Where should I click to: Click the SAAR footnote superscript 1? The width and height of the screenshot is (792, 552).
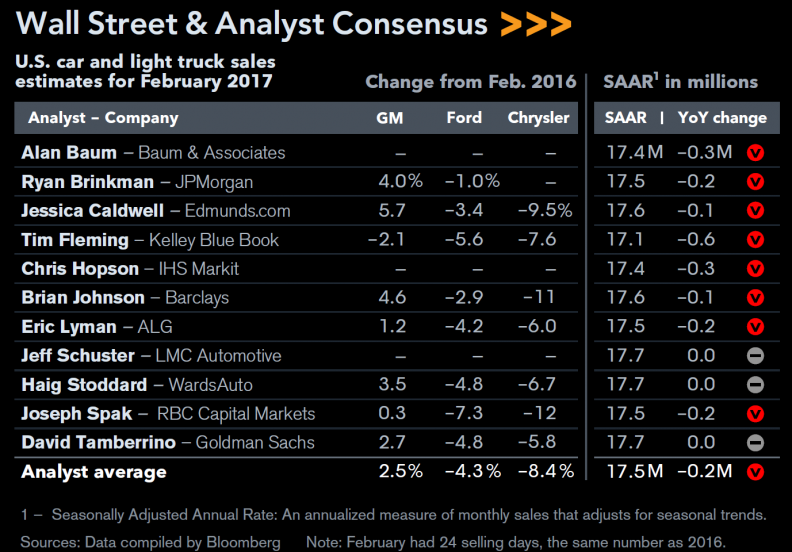pos(656,76)
